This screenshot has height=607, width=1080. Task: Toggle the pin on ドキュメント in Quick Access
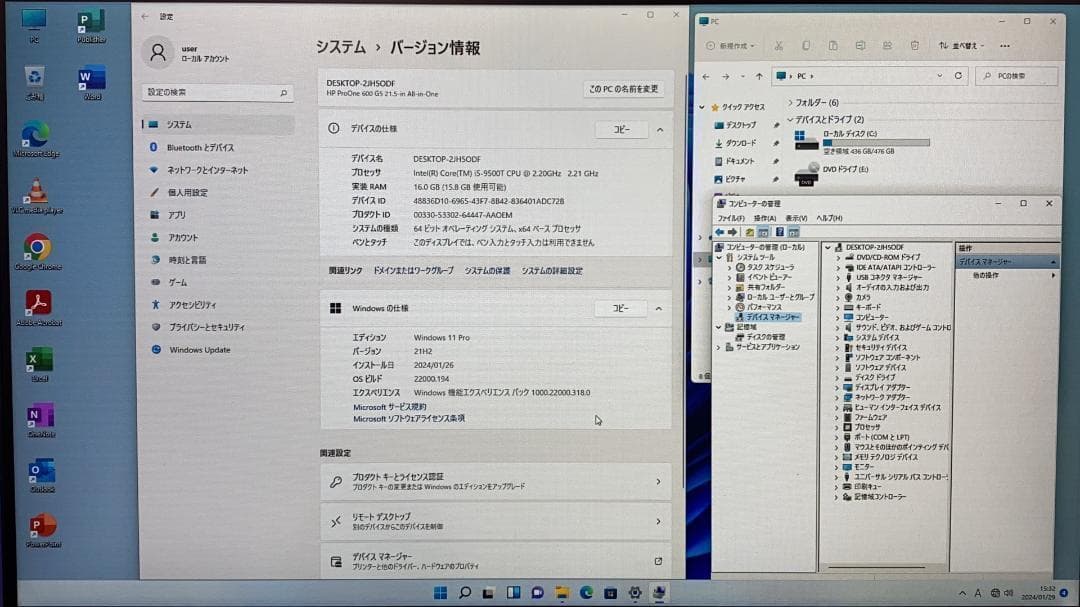pyautogui.click(x=775, y=161)
